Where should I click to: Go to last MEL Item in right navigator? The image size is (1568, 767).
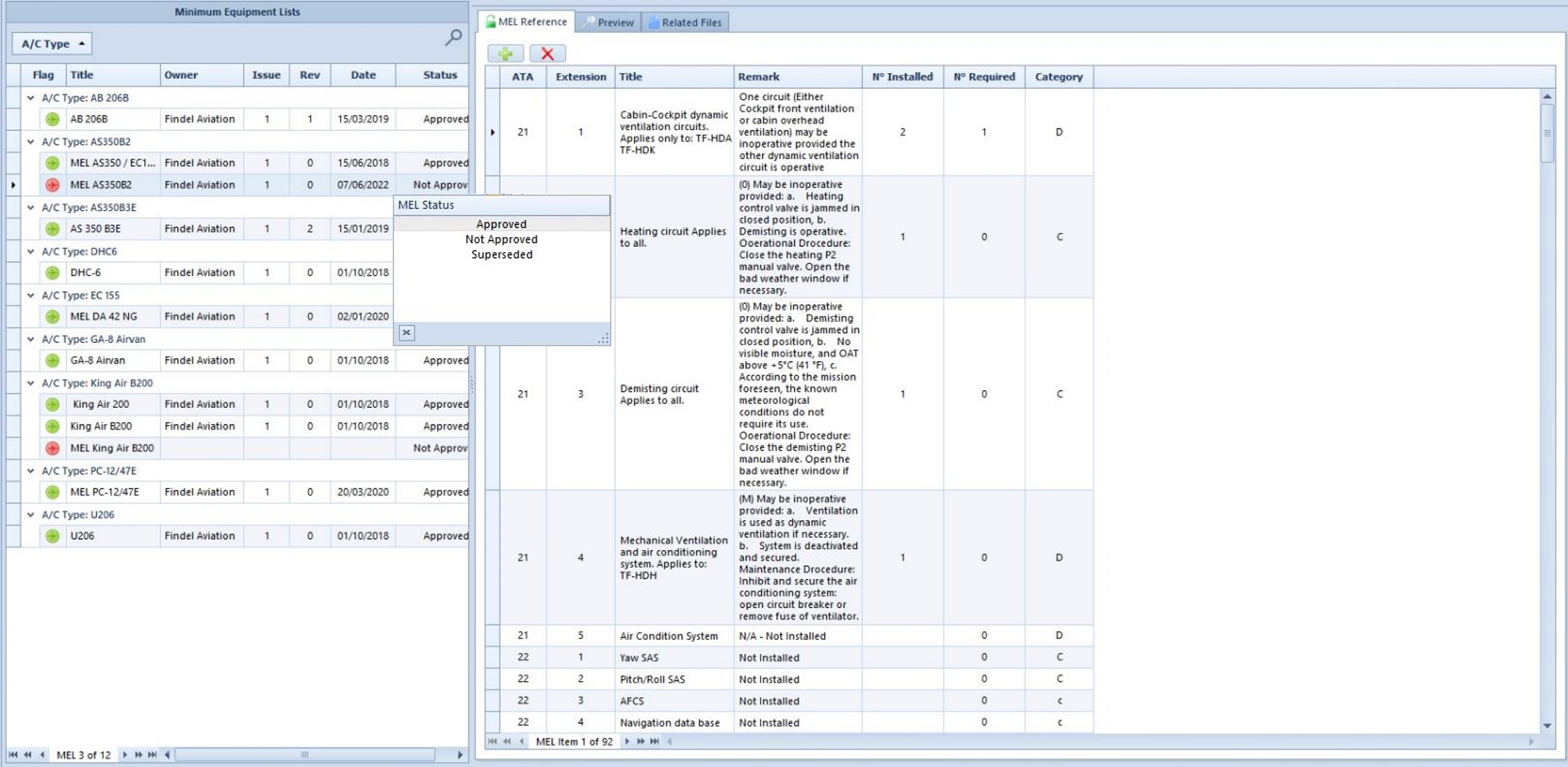click(x=654, y=742)
